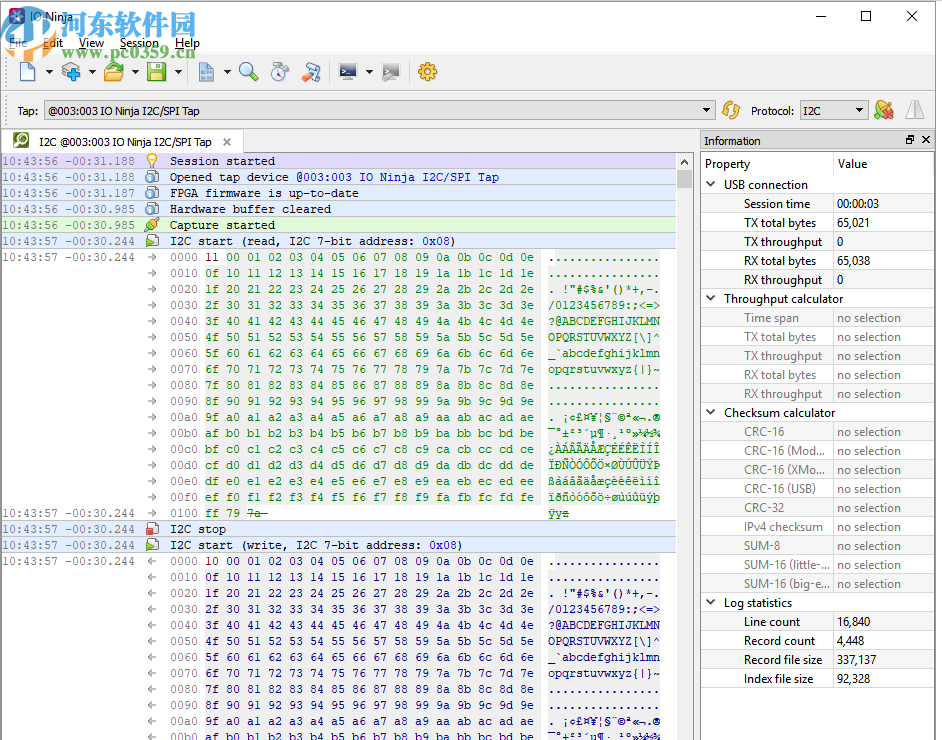
Task: Click the Open Log File folder icon
Action: tap(113, 71)
